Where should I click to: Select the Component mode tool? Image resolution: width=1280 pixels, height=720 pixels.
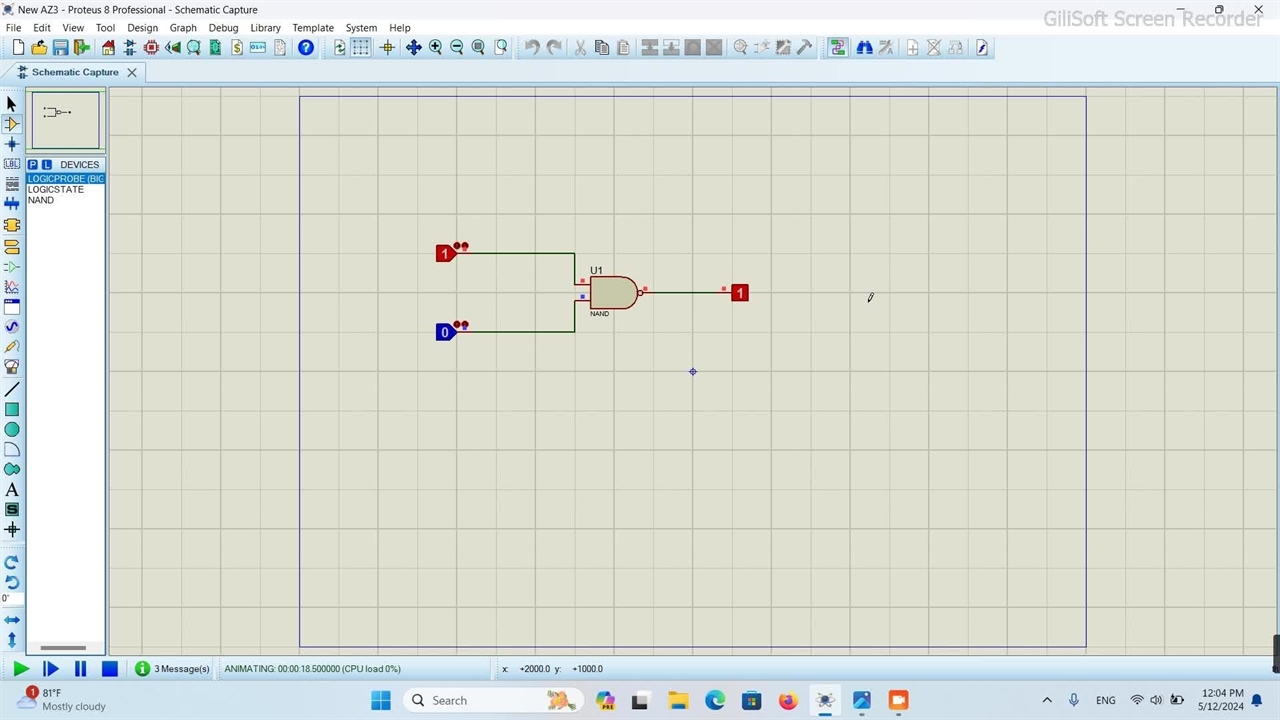[12, 124]
